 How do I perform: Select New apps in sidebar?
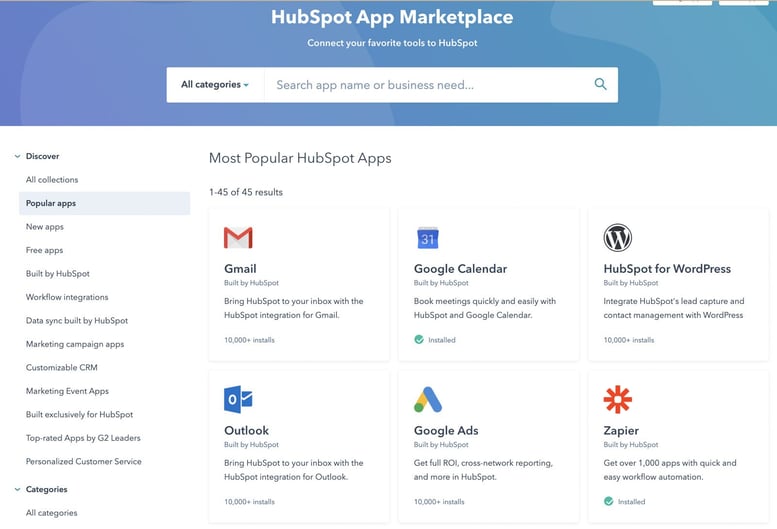[45, 227]
